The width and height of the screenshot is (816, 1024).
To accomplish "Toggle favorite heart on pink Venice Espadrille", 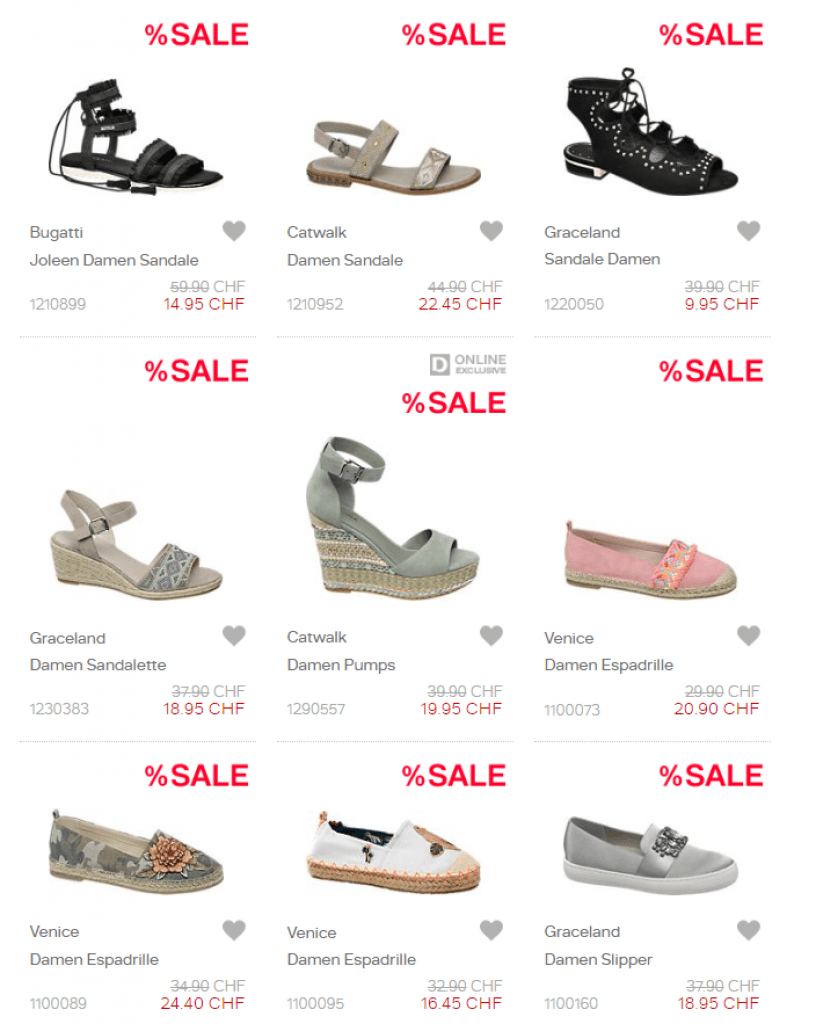I will tap(748, 635).
